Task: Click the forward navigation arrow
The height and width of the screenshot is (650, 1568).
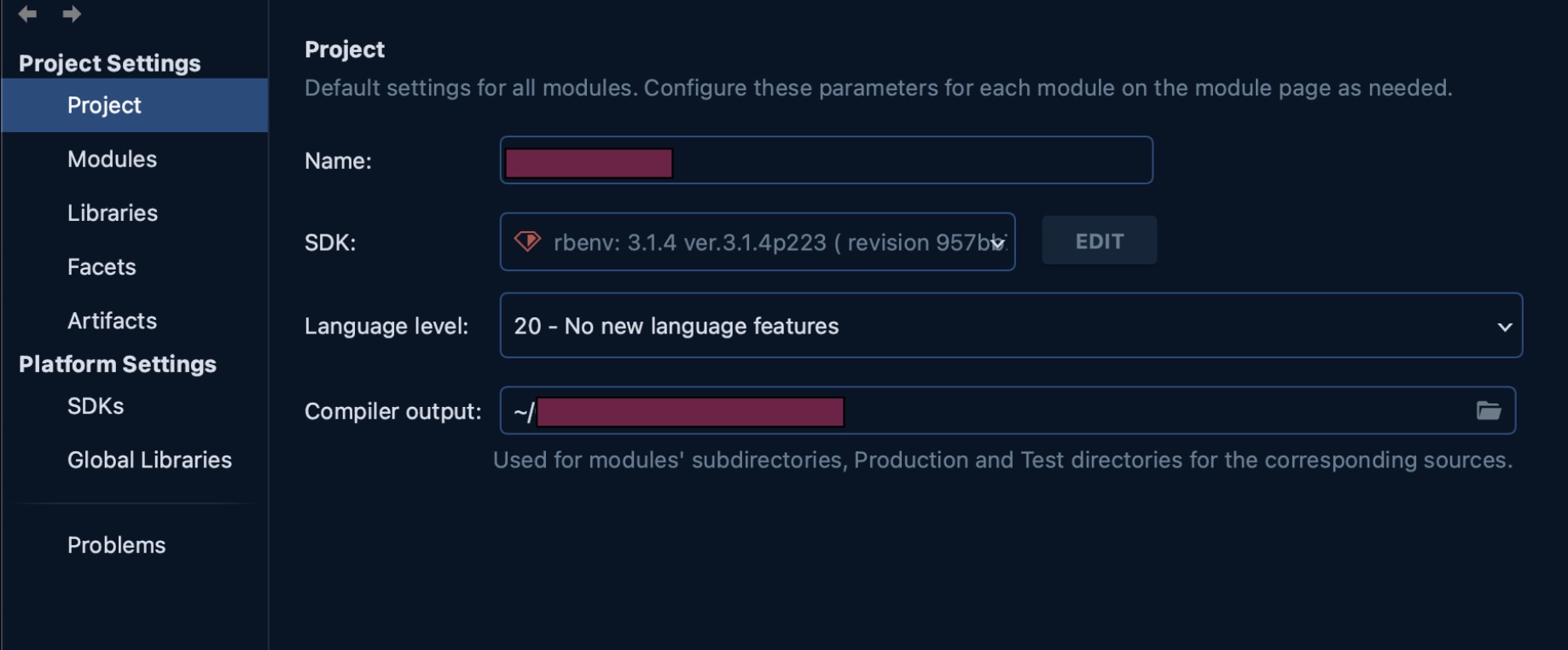Action: point(72,14)
